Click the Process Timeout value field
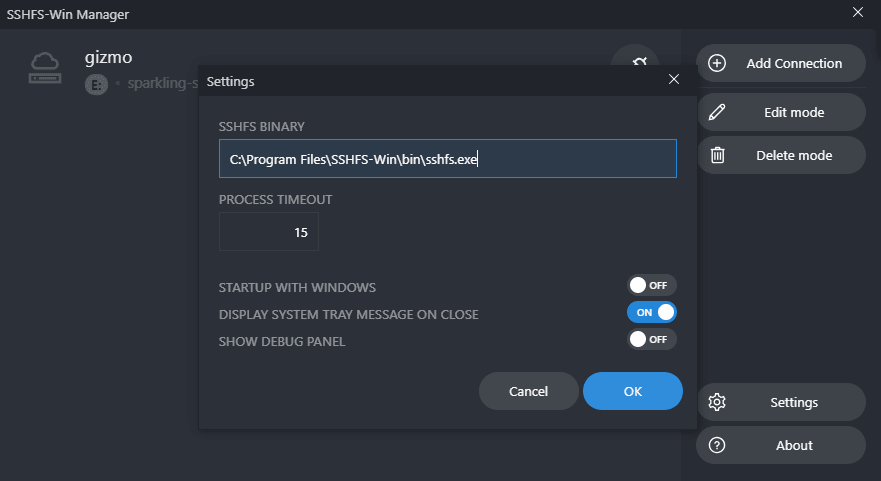 coord(269,232)
